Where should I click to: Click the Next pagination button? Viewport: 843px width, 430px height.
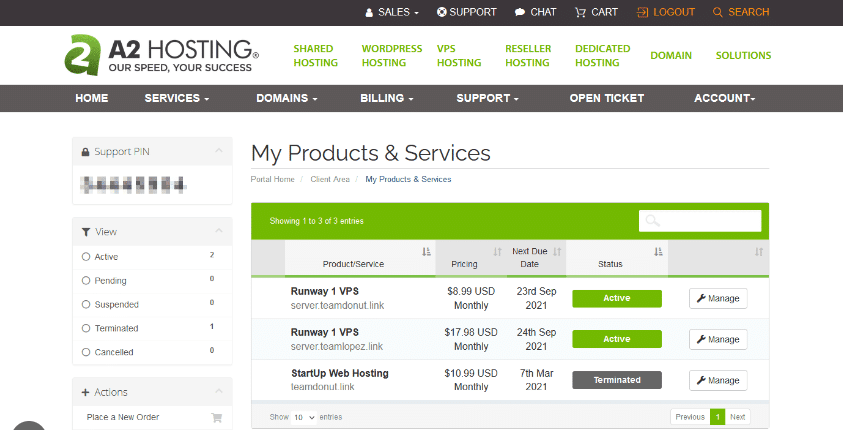[738, 417]
